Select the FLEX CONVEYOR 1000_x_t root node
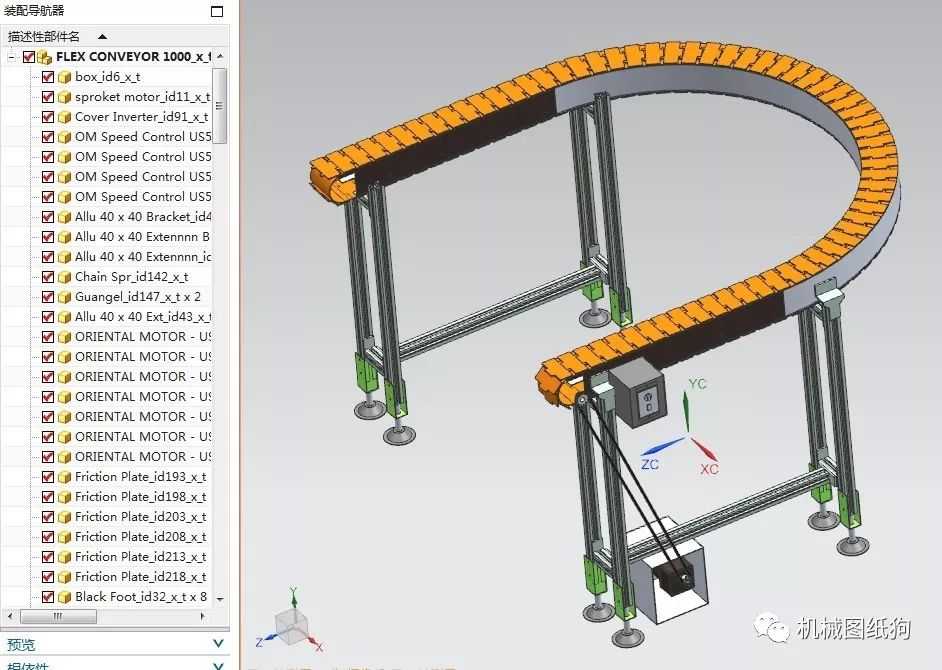Screen dimensions: 942x670 [x=133, y=56]
